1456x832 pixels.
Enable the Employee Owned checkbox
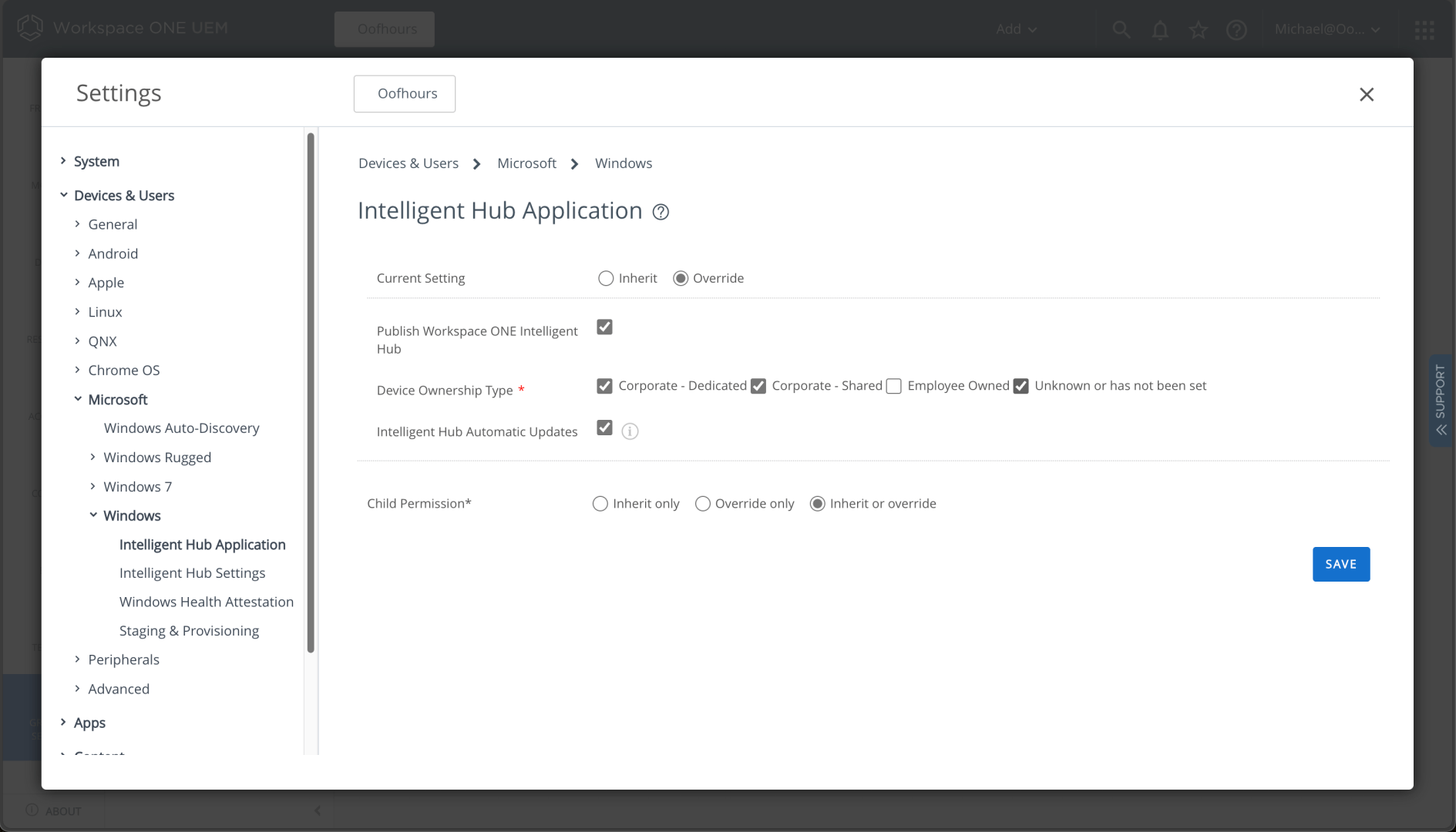tap(893, 386)
